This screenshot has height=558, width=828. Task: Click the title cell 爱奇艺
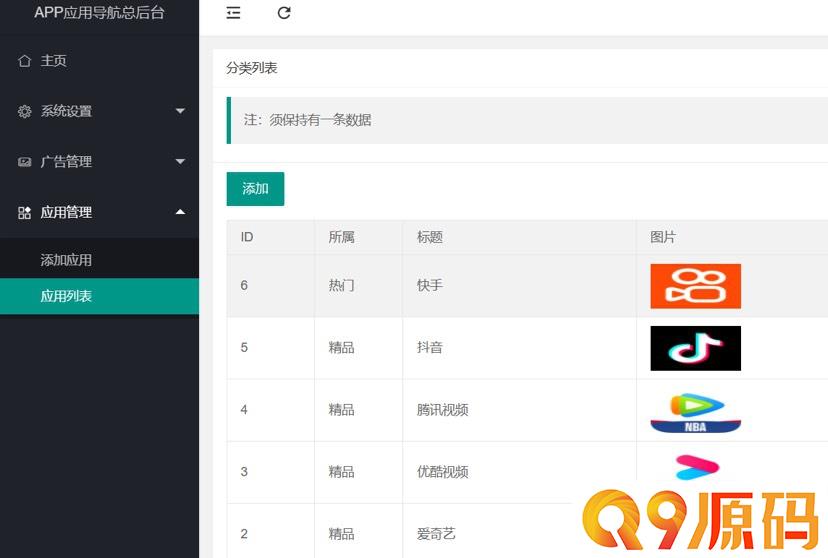[x=436, y=534]
